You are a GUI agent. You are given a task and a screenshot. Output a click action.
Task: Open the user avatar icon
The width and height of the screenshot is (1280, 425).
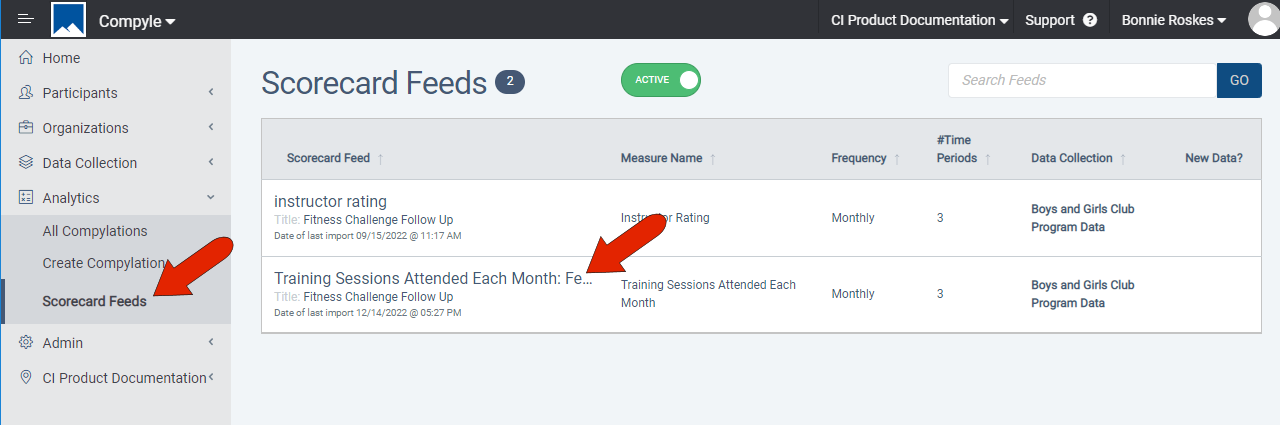point(1262,20)
